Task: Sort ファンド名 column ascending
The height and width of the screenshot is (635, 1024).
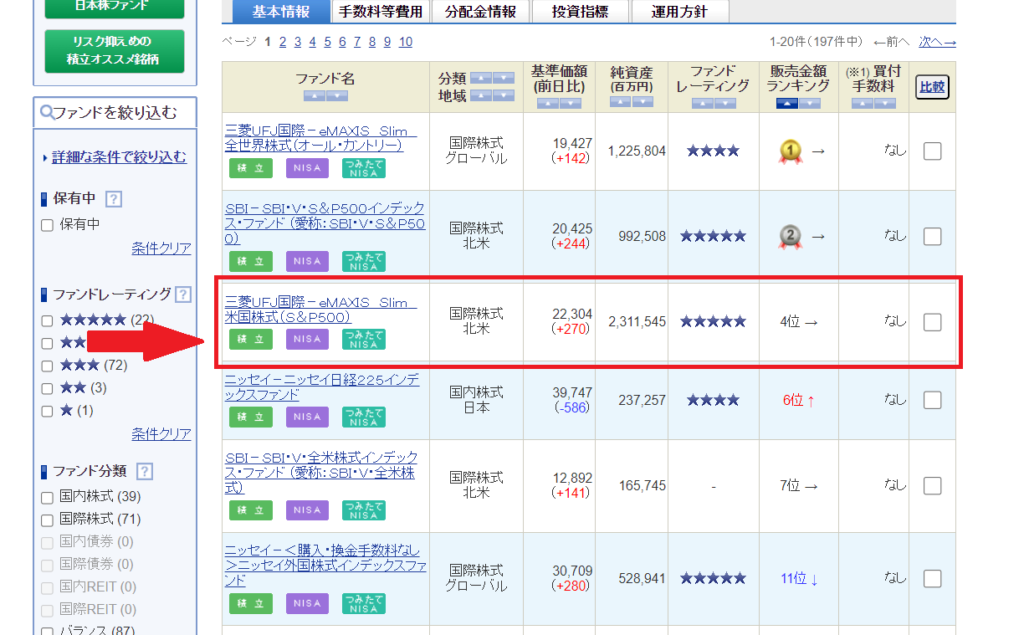Action: (x=314, y=96)
